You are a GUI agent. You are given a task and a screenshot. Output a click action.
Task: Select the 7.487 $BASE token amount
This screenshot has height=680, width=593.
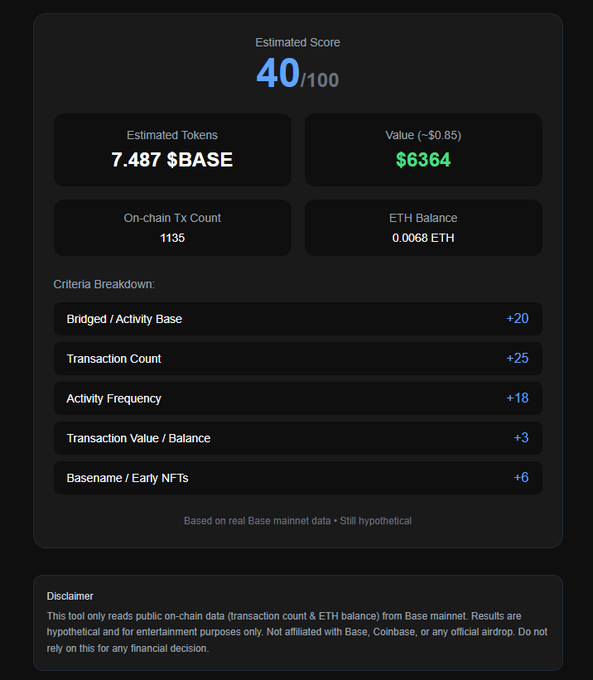tap(172, 160)
